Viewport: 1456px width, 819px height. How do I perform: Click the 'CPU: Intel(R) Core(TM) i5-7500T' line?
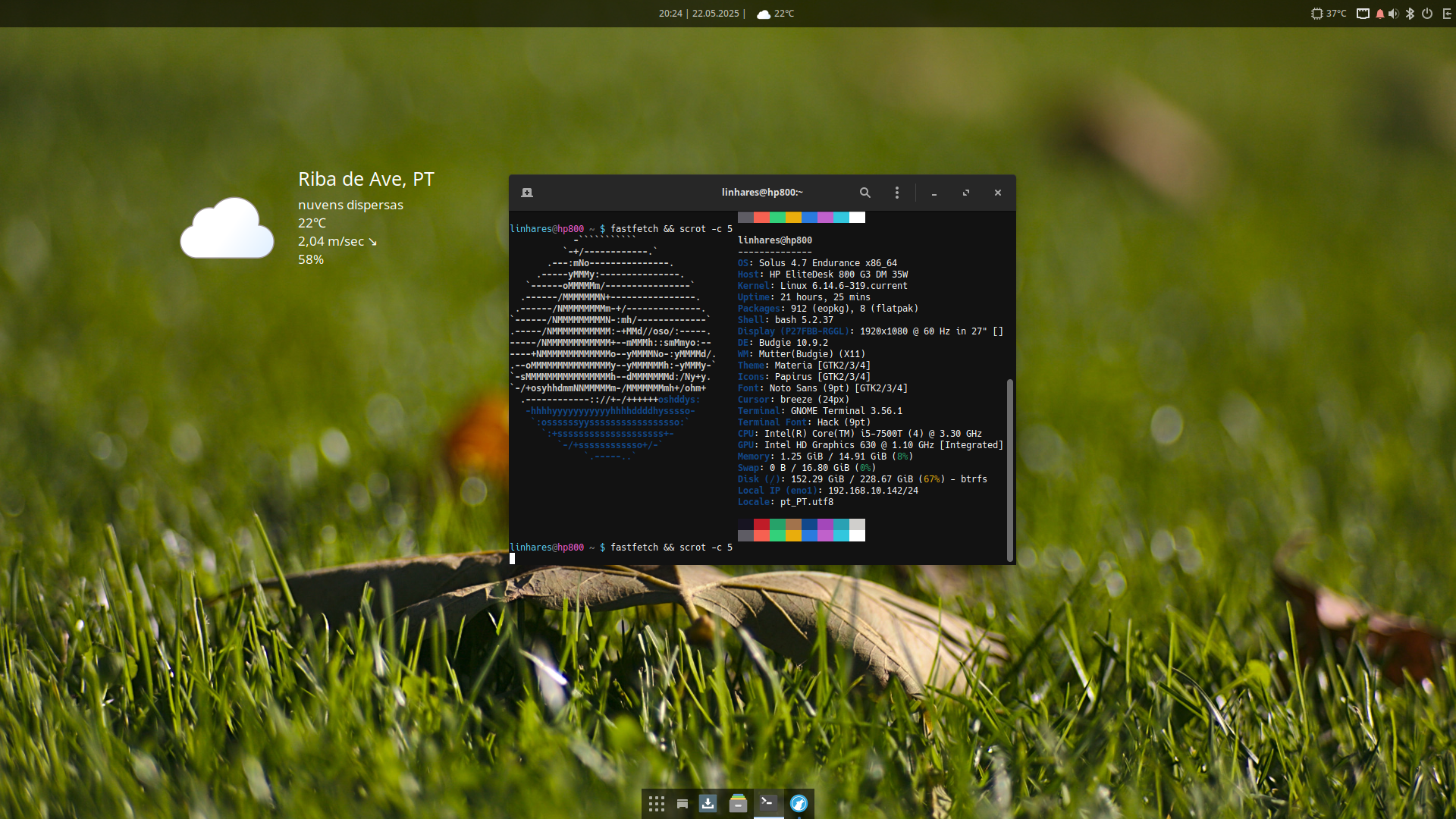tap(860, 434)
